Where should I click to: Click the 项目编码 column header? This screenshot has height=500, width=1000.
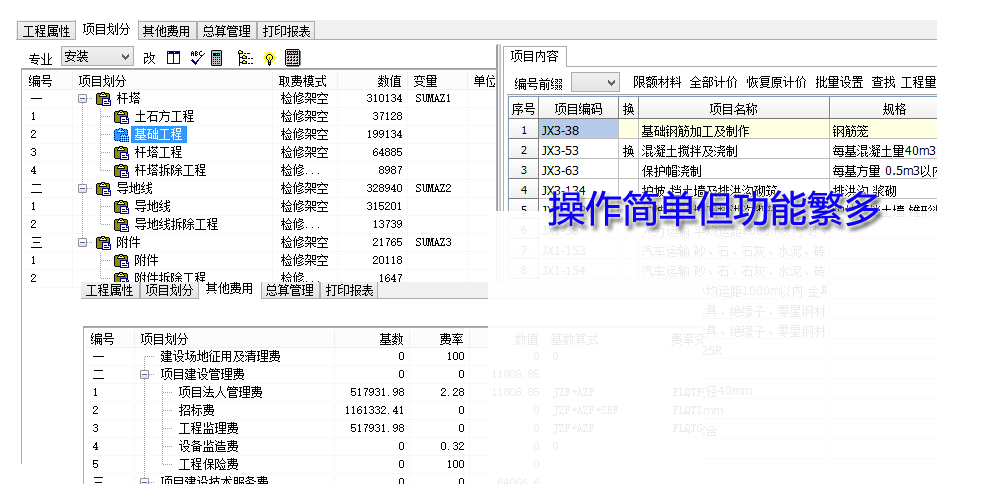point(578,109)
